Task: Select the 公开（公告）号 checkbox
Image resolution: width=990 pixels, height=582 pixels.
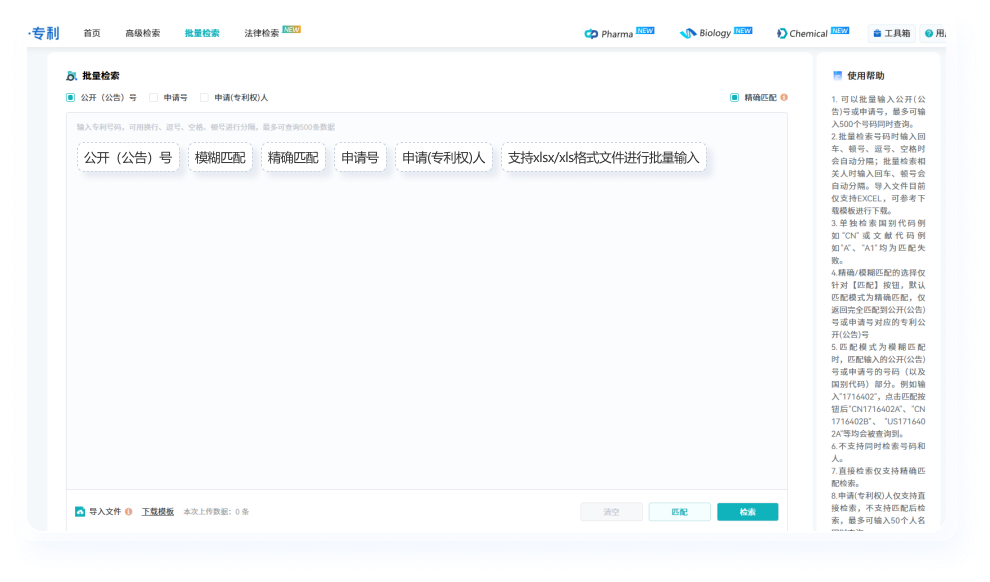Action: [x=70, y=97]
